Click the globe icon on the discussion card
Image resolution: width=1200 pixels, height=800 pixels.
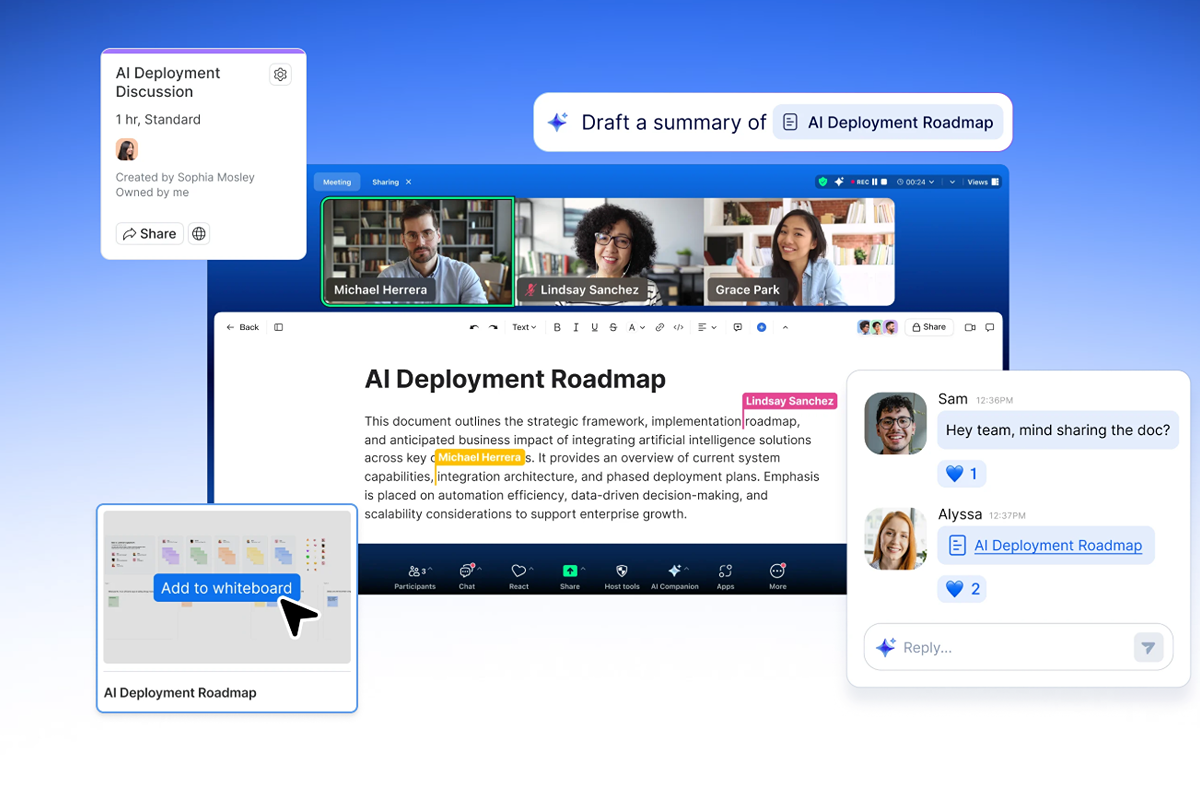[x=199, y=234]
